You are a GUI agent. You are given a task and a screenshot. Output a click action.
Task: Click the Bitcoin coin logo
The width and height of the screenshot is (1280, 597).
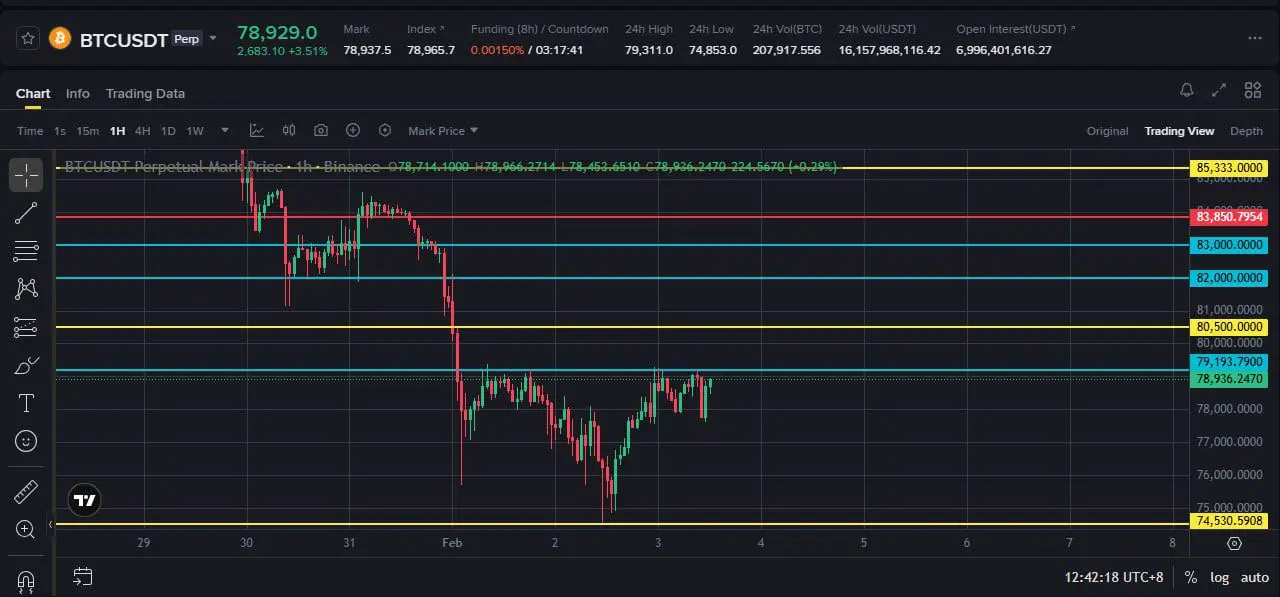(x=60, y=39)
